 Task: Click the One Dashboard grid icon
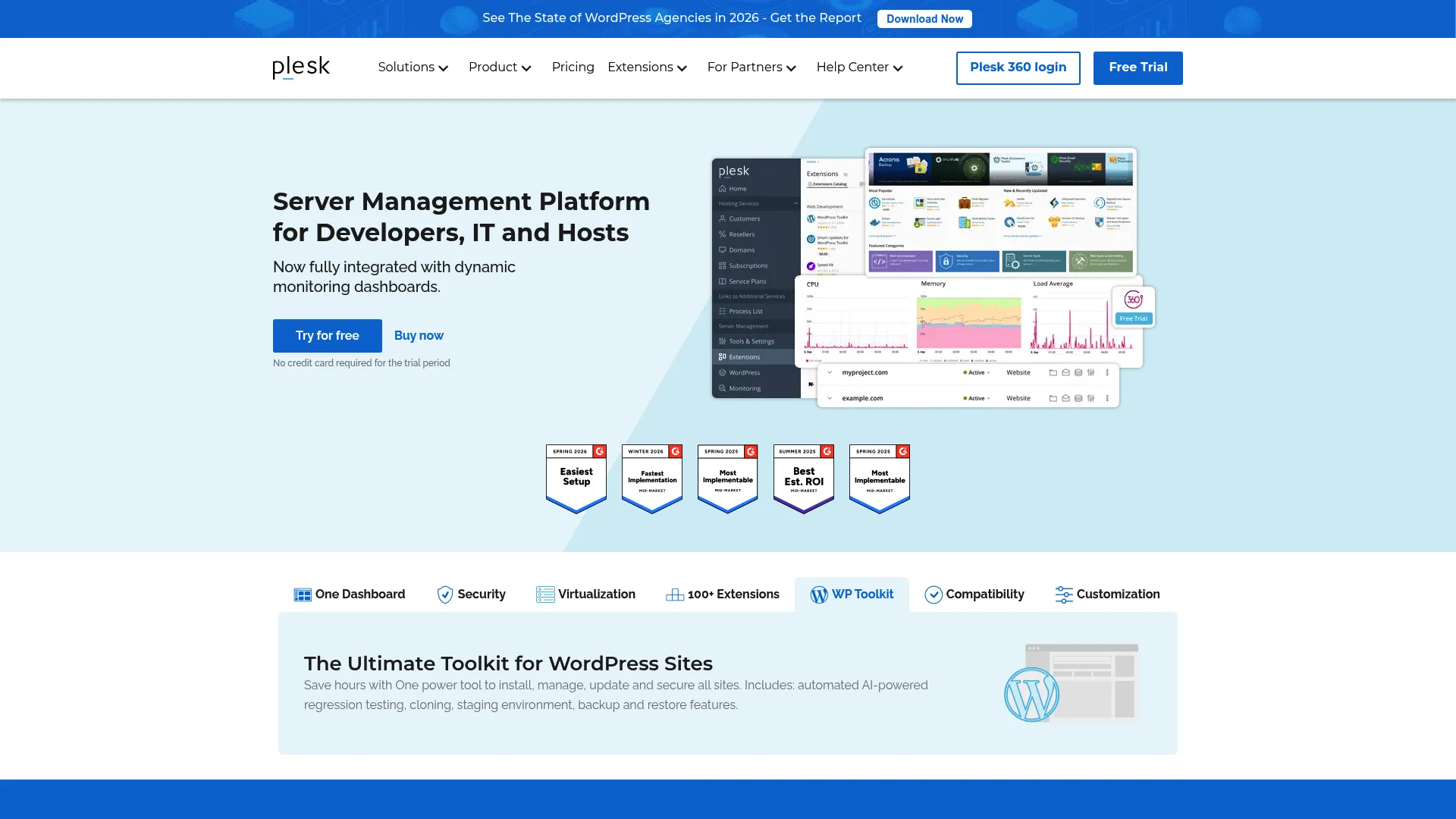point(303,595)
